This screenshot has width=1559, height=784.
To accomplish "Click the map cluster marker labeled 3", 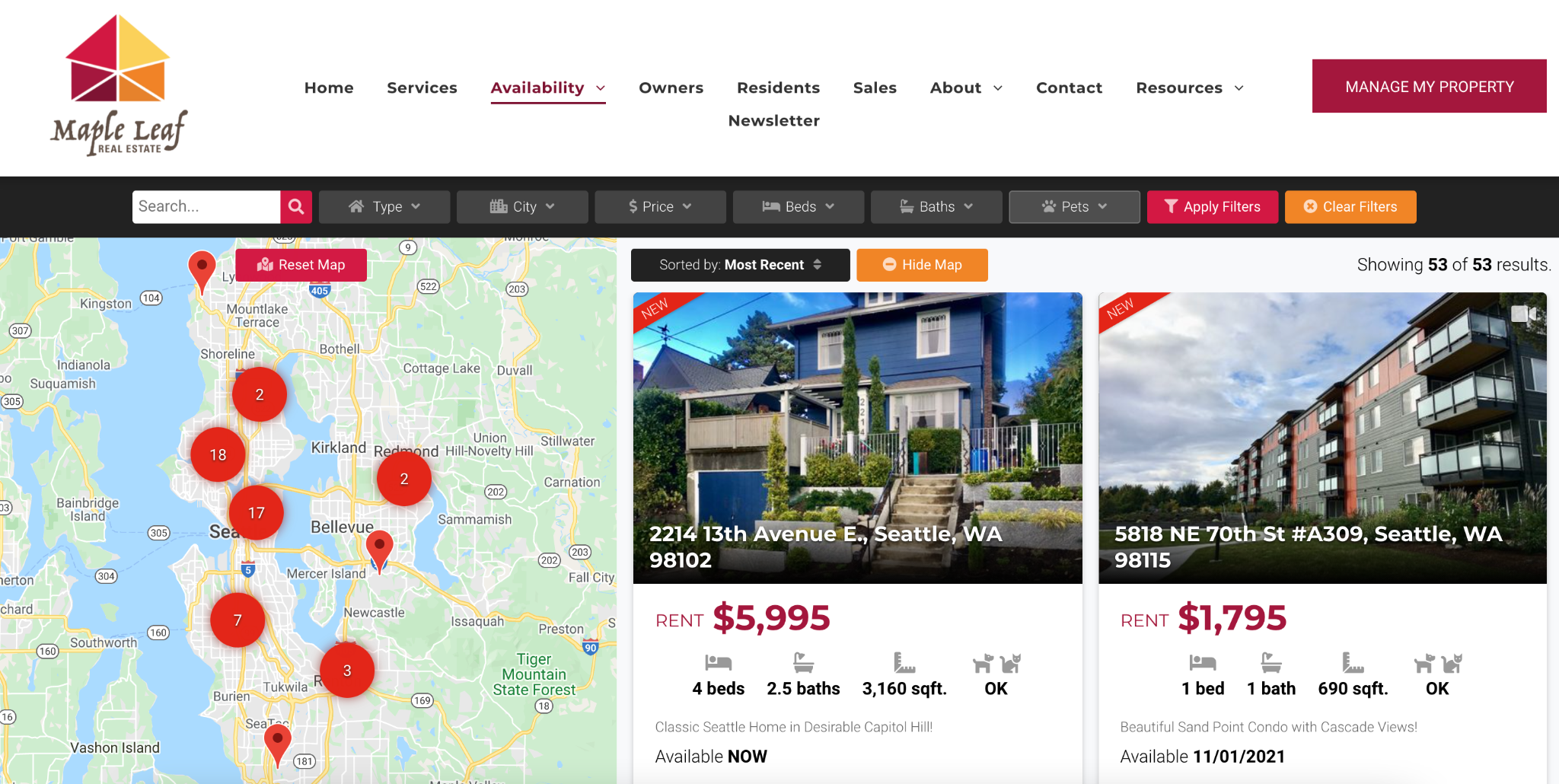I will point(347,671).
